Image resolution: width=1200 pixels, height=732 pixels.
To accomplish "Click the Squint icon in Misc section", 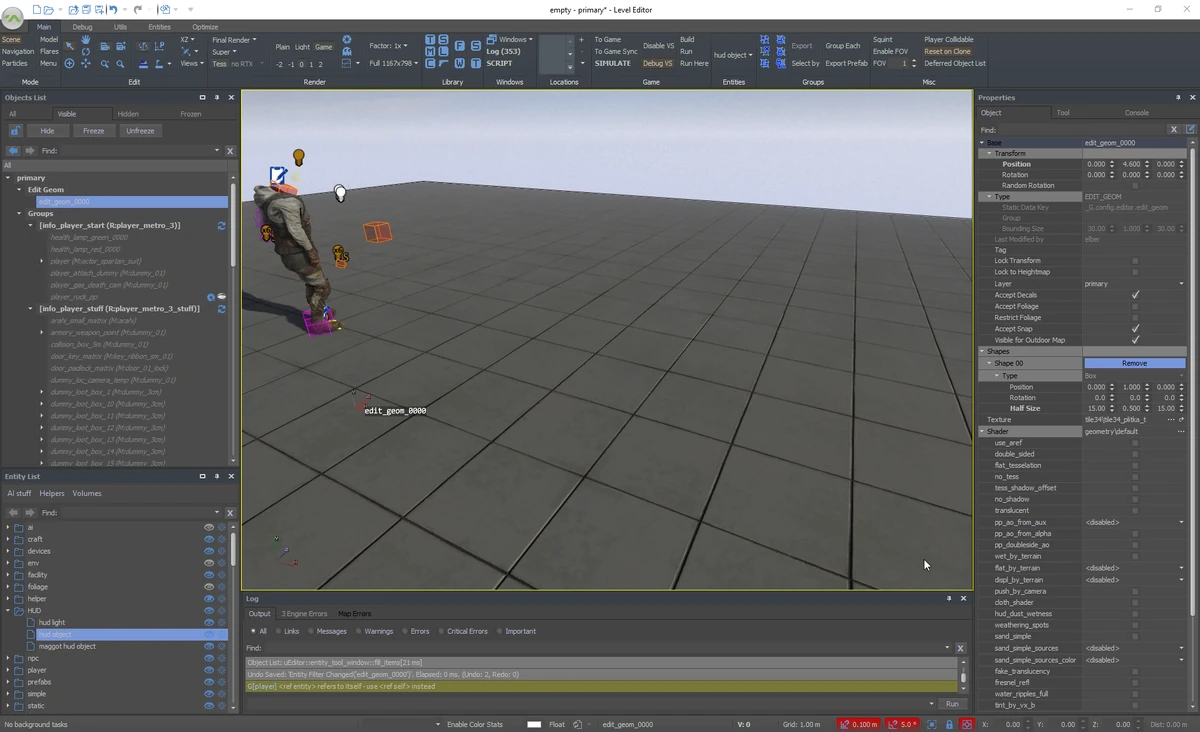I will click(882, 39).
